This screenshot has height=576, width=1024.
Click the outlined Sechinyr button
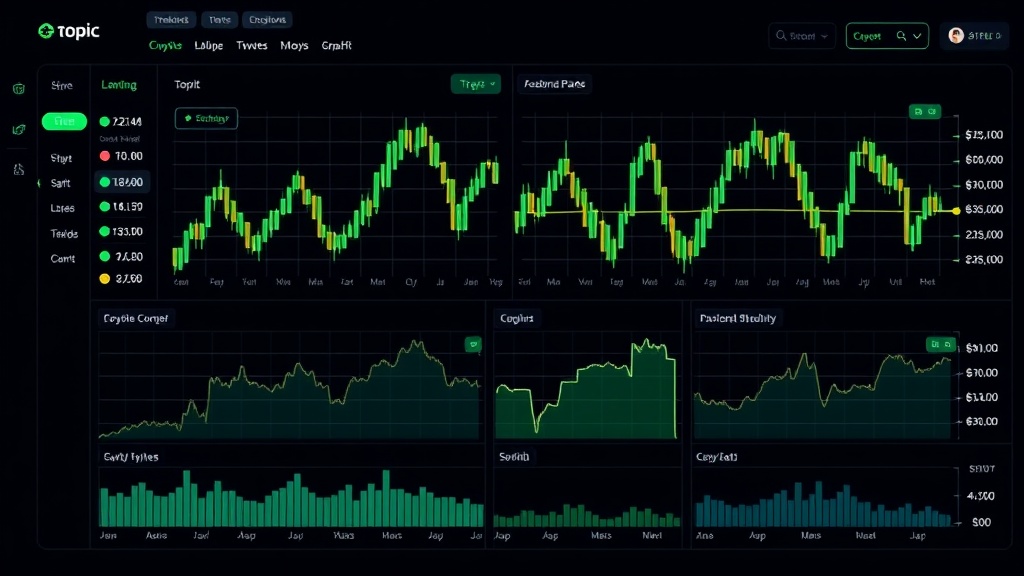206,118
